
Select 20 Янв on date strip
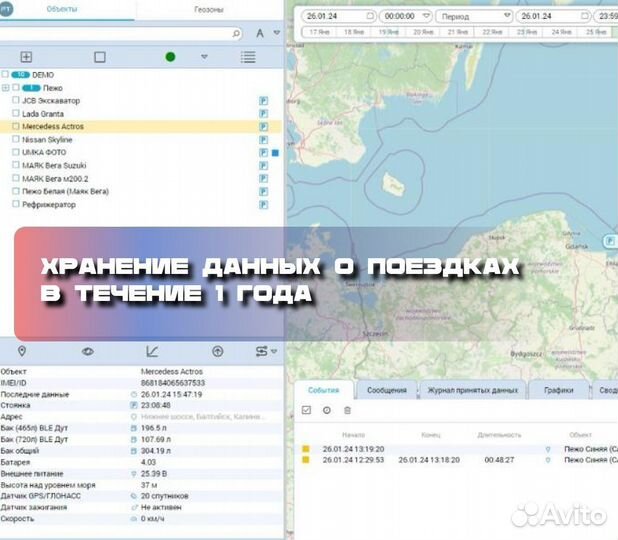pyautogui.click(x=423, y=32)
